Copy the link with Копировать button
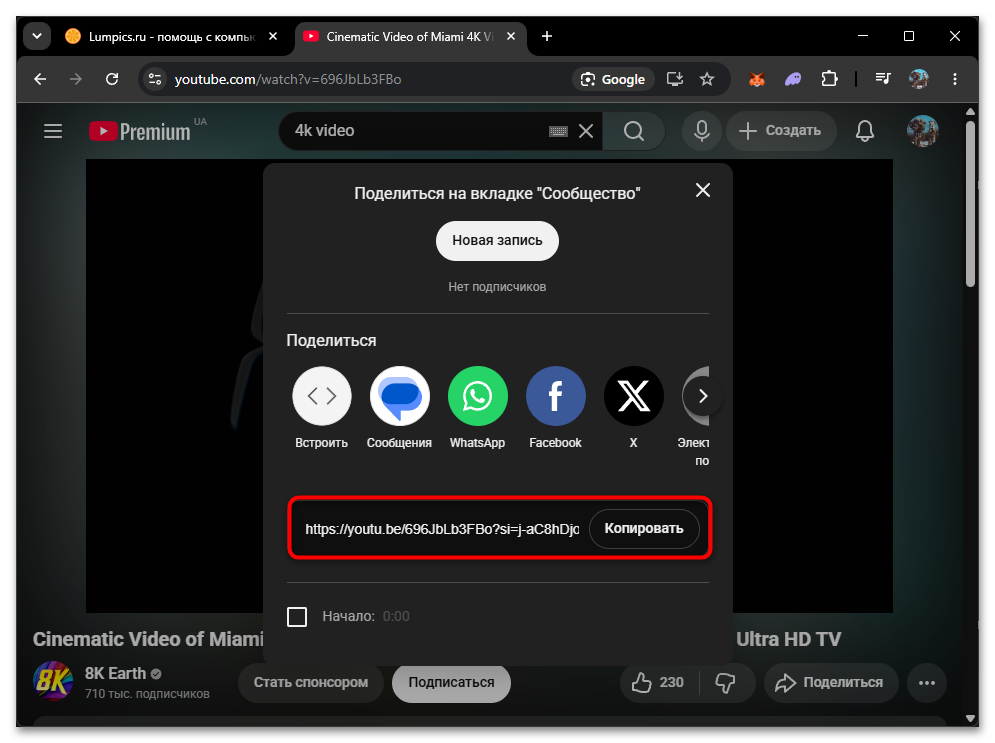The width and height of the screenshot is (995, 743). click(x=644, y=529)
